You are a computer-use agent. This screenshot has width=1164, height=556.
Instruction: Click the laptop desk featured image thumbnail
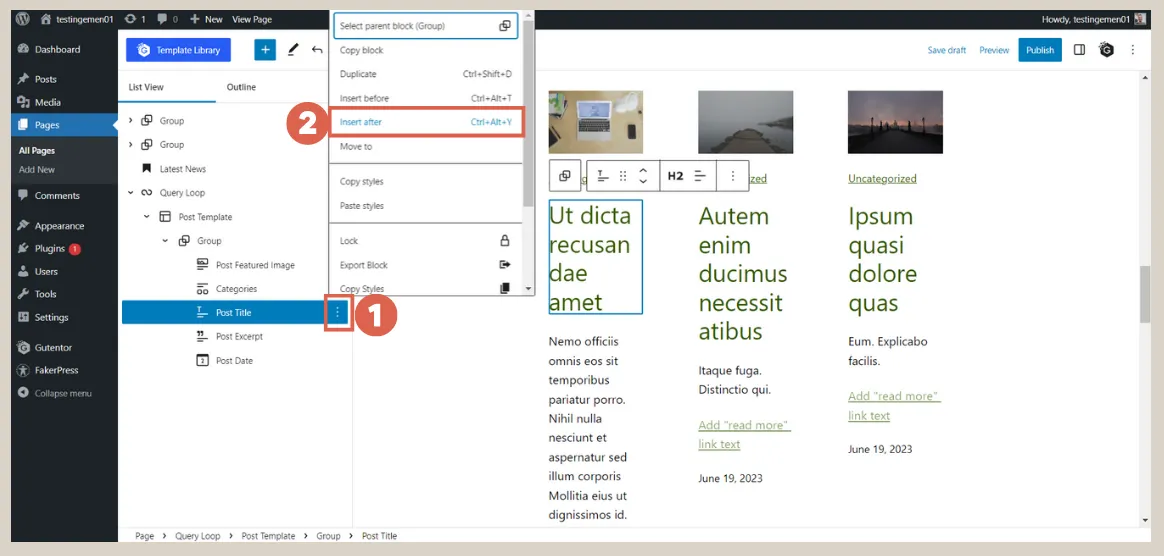tap(595, 122)
